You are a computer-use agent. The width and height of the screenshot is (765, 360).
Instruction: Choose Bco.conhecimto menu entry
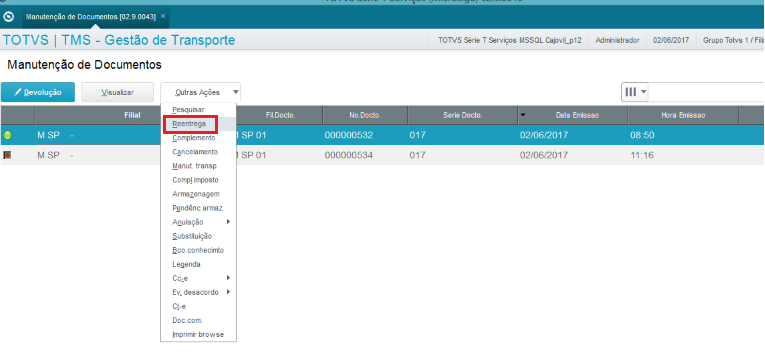198,250
